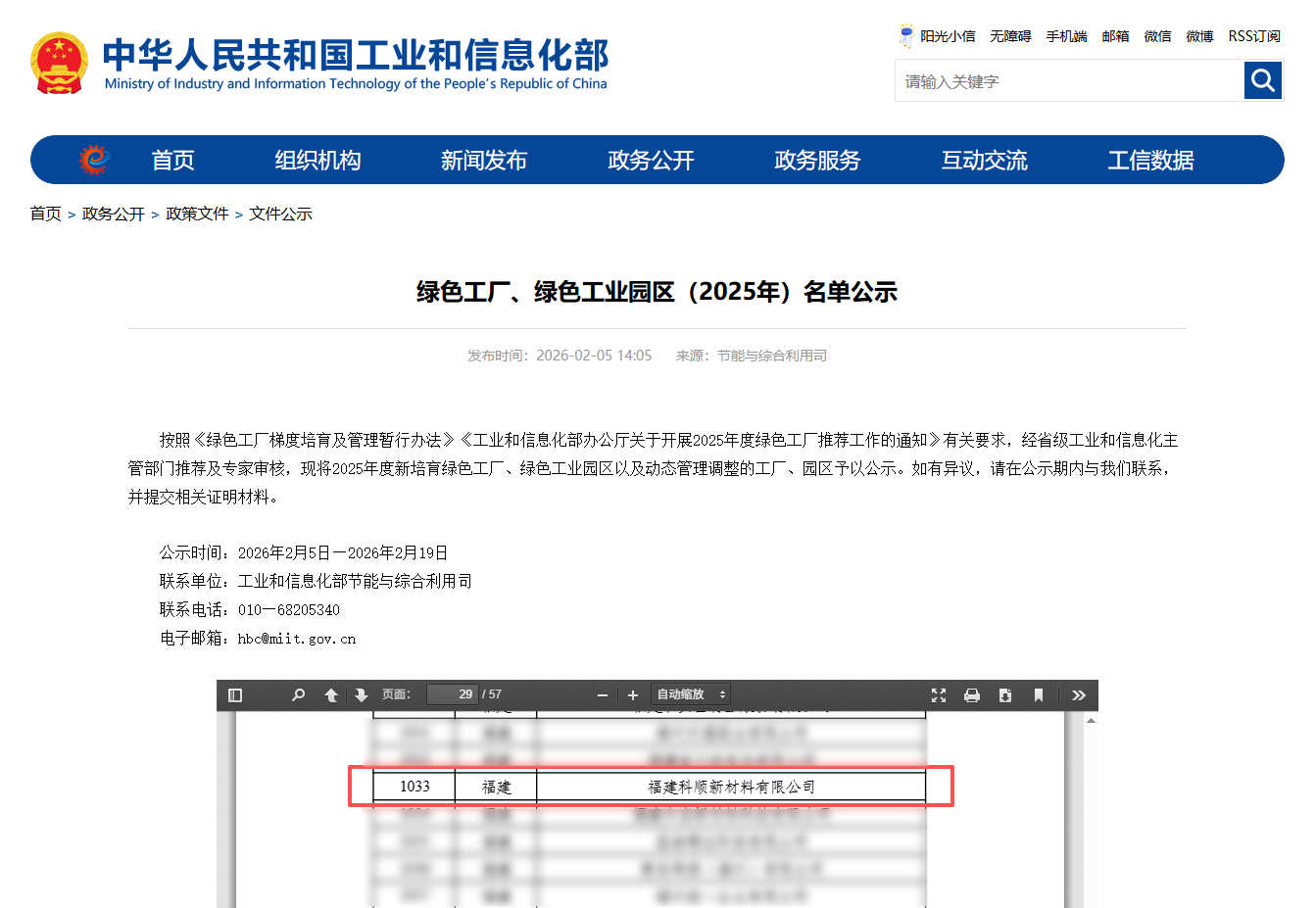Go to the next PDF page

pos(362,694)
